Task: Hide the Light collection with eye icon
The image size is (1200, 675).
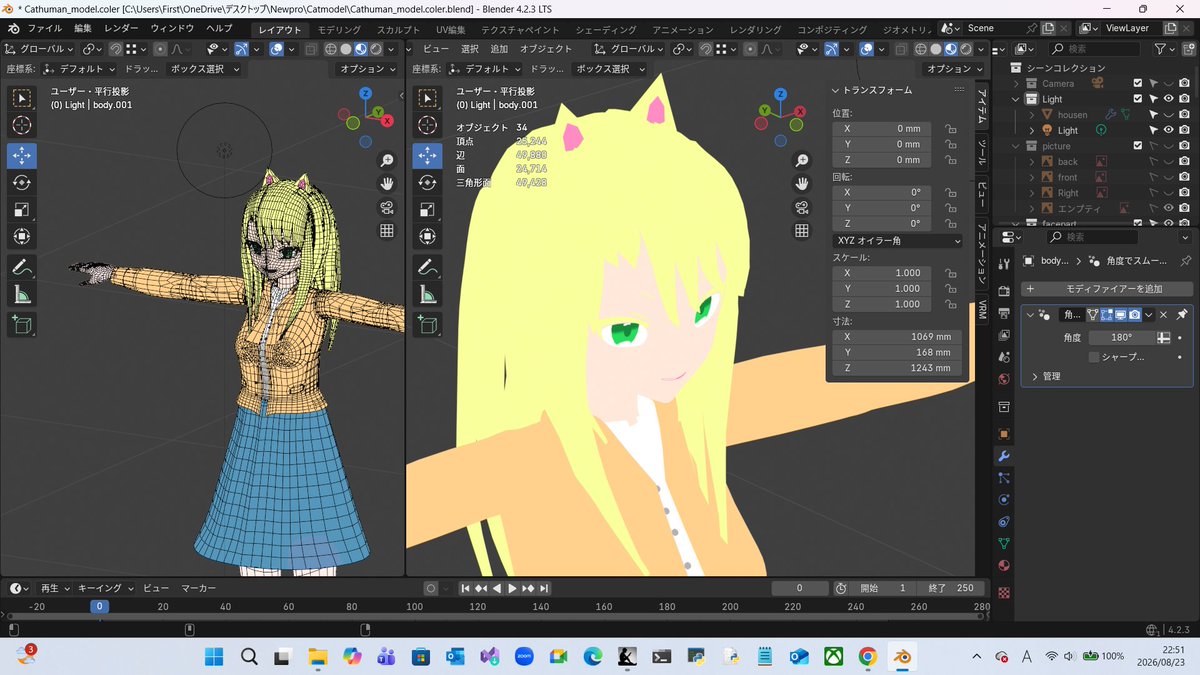Action: click(x=1168, y=99)
